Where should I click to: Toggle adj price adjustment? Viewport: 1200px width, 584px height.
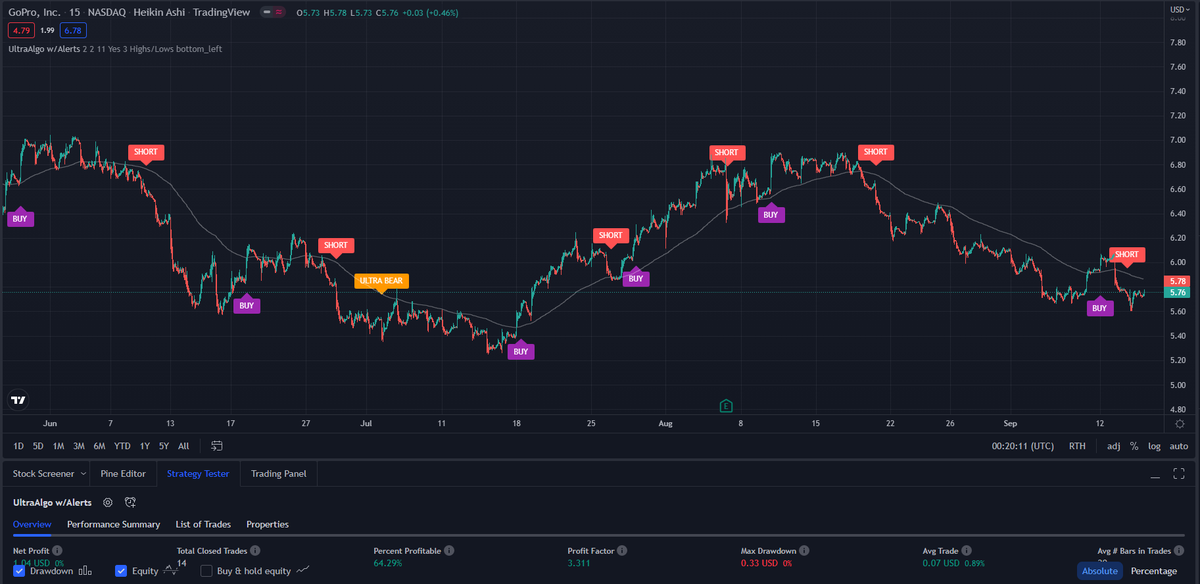[1114, 446]
